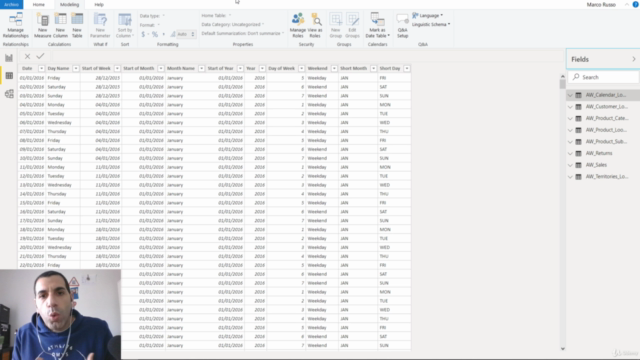Click Marco Russo account name
Viewport: 640px width, 360px height.
pyautogui.click(x=601, y=4)
